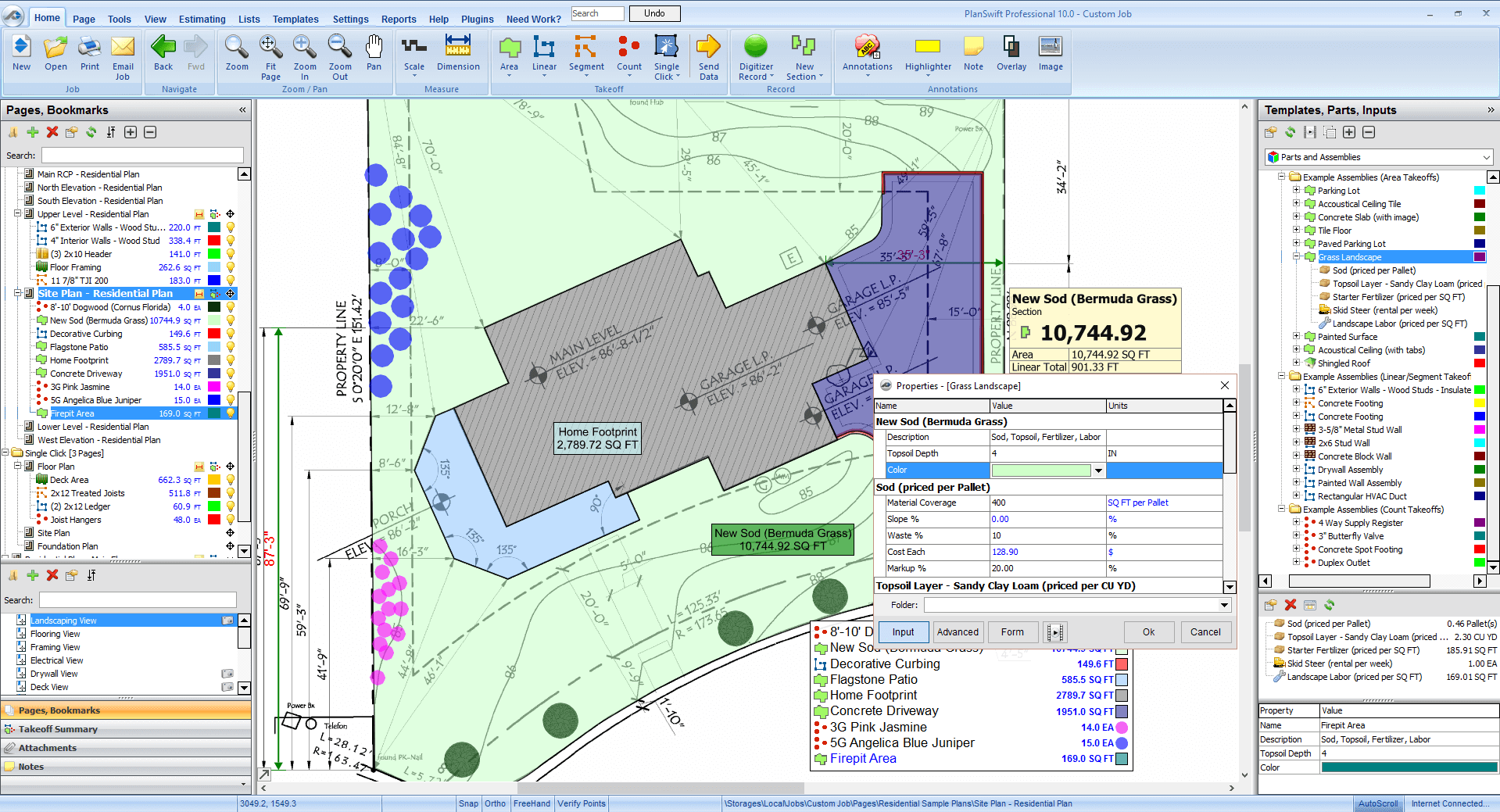The image size is (1500, 812).
Task: Open Advanced options in the Properties dialog
Action: 958,631
